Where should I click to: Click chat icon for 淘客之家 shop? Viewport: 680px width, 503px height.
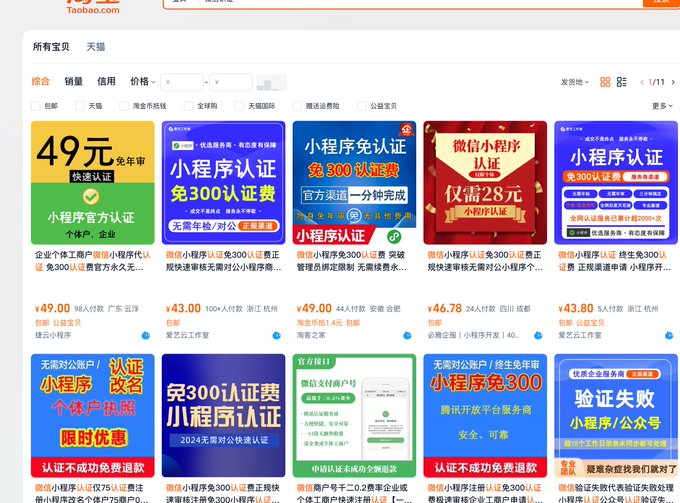pos(407,335)
